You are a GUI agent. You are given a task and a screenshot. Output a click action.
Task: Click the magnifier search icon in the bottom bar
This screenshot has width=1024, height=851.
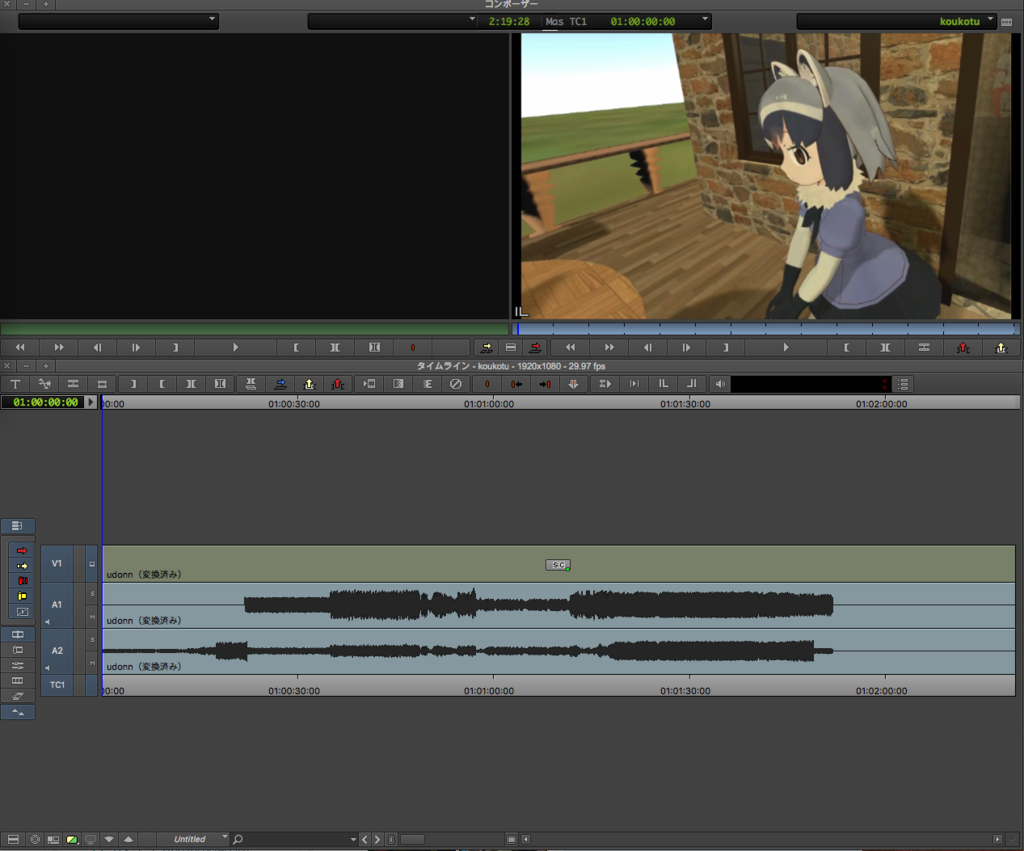(238, 839)
